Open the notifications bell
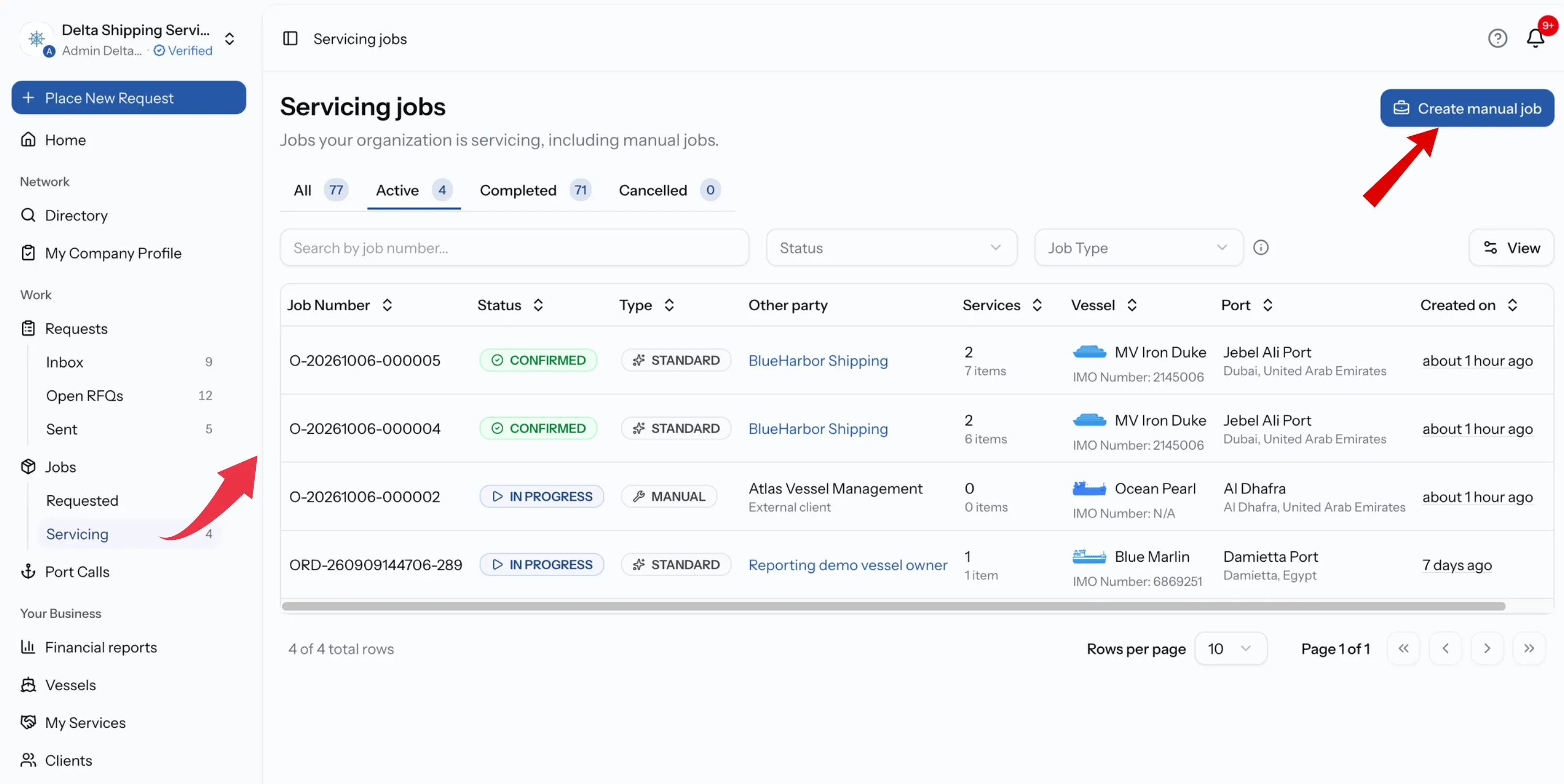The image size is (1564, 784). pyautogui.click(x=1535, y=38)
